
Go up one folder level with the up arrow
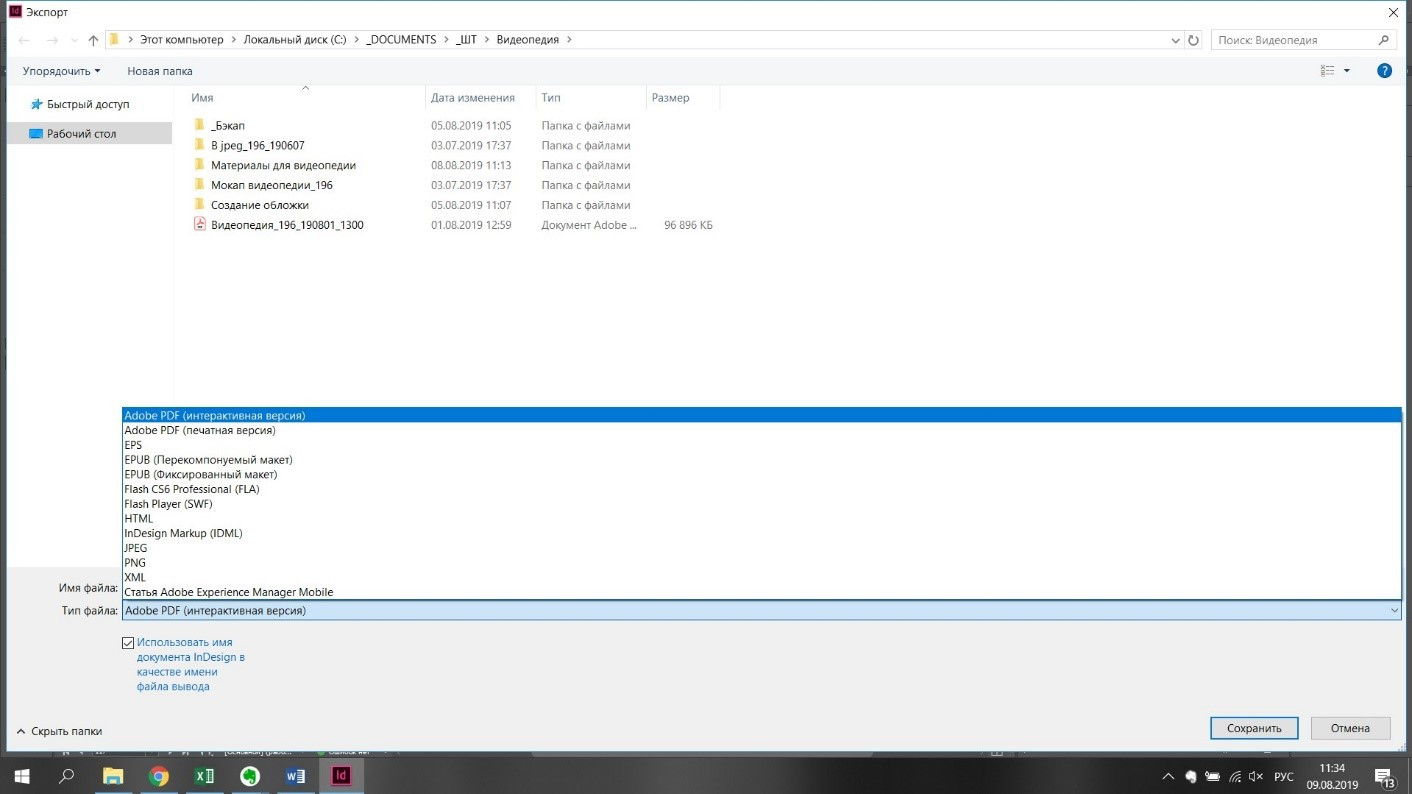93,40
